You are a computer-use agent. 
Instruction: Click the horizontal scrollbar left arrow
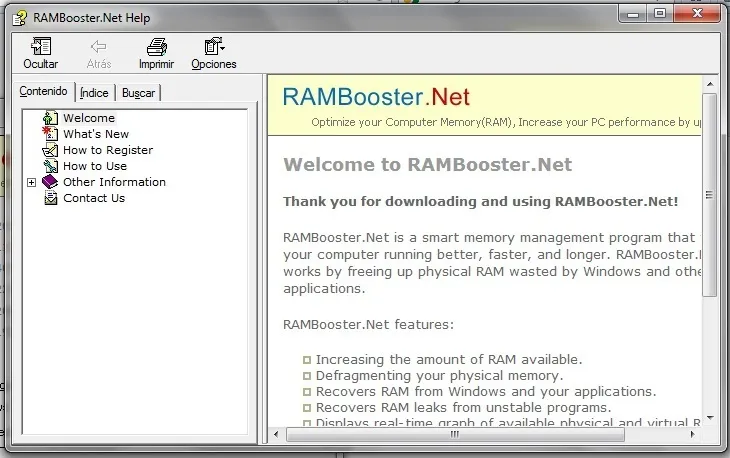click(x=276, y=435)
